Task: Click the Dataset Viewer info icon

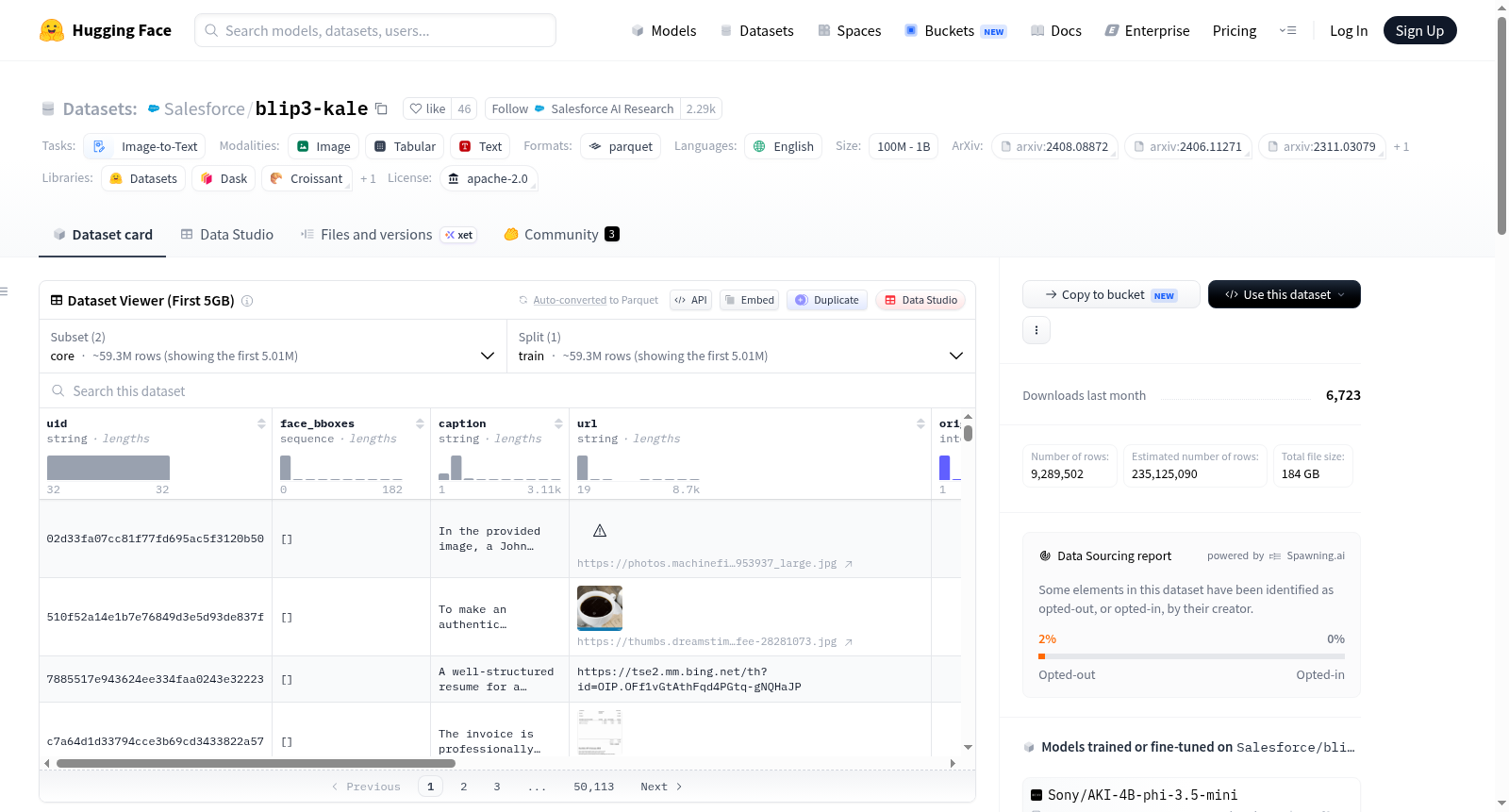Action: pyautogui.click(x=247, y=301)
